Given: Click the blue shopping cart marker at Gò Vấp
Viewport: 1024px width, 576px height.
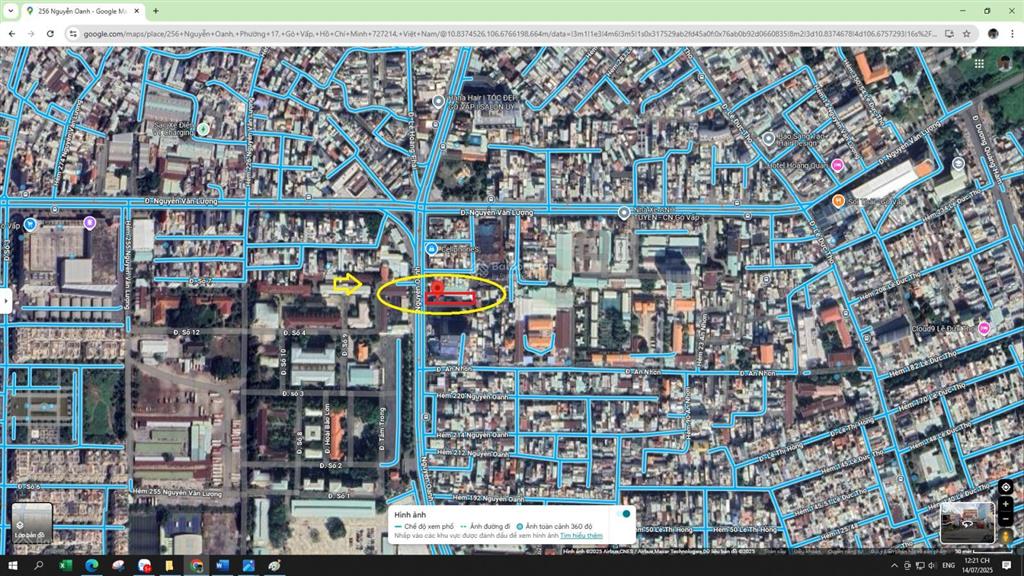Looking at the screenshot, I should (29, 225).
